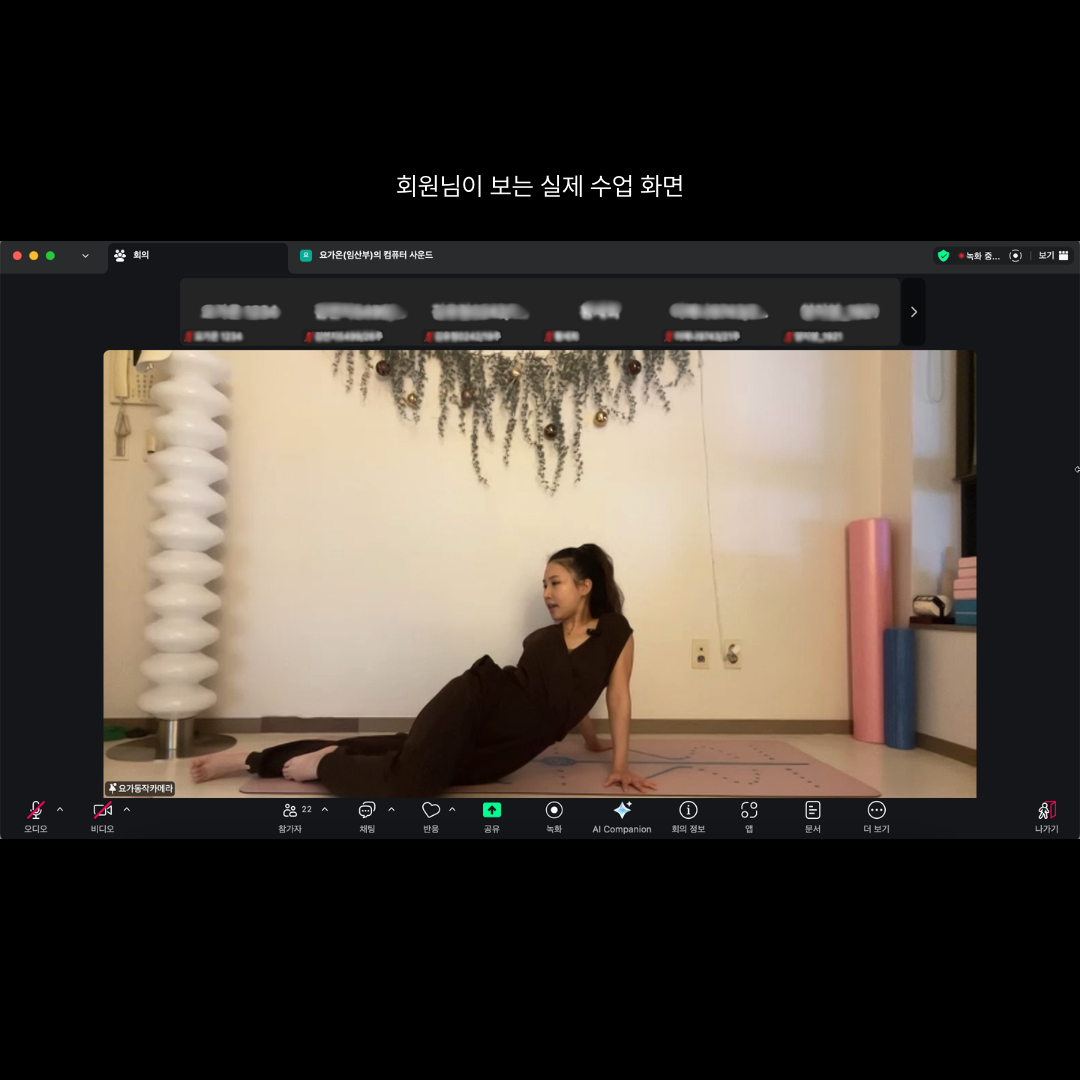The height and width of the screenshot is (1080, 1080).
Task: Click the right arrow to see more participants
Action: point(913,311)
